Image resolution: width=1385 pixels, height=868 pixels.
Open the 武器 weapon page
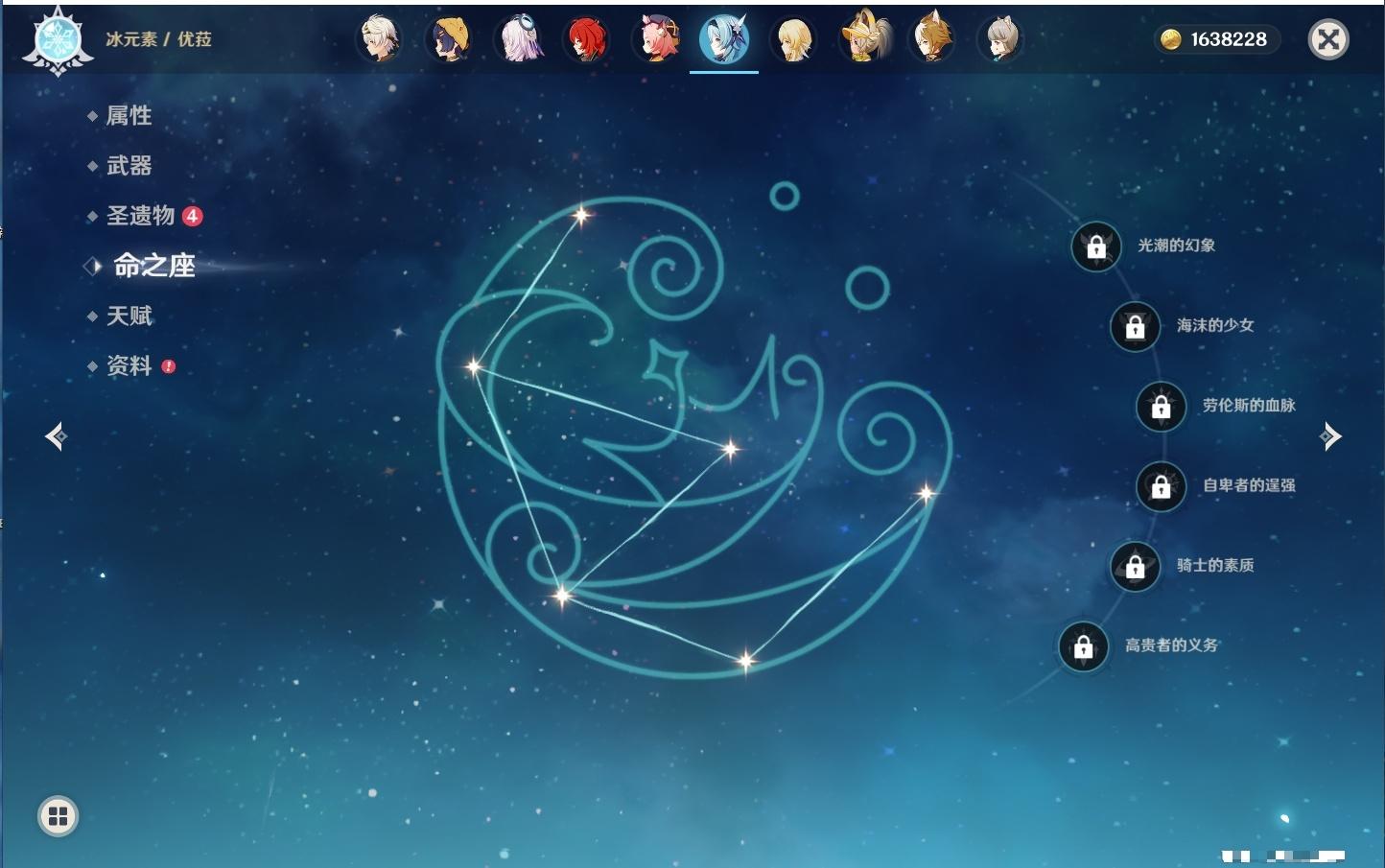tap(129, 166)
